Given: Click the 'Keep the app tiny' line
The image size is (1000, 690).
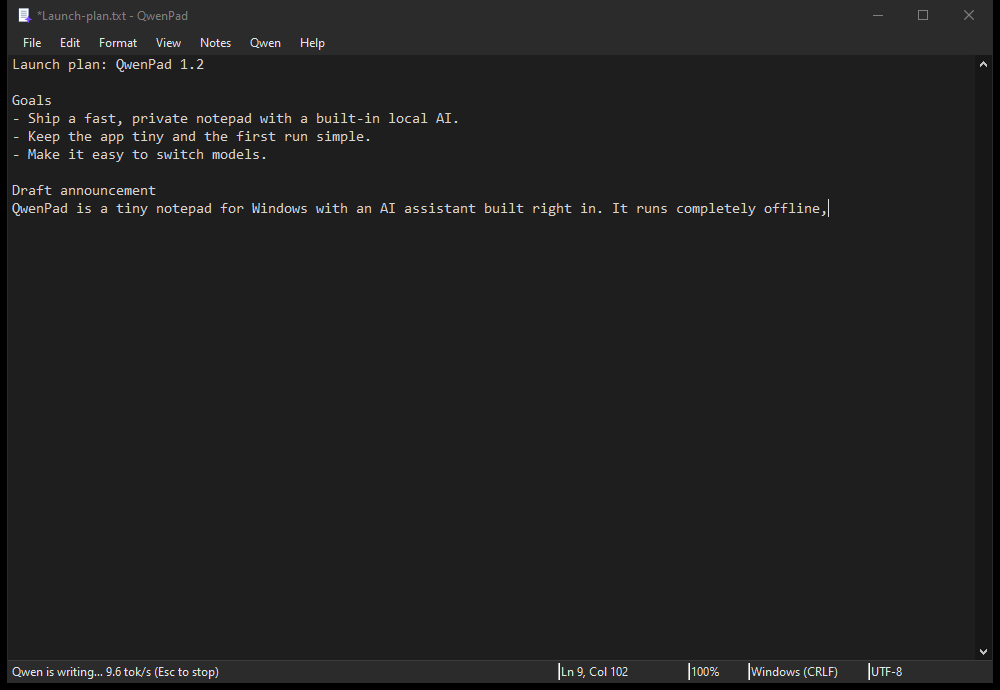Looking at the screenshot, I should tap(191, 136).
